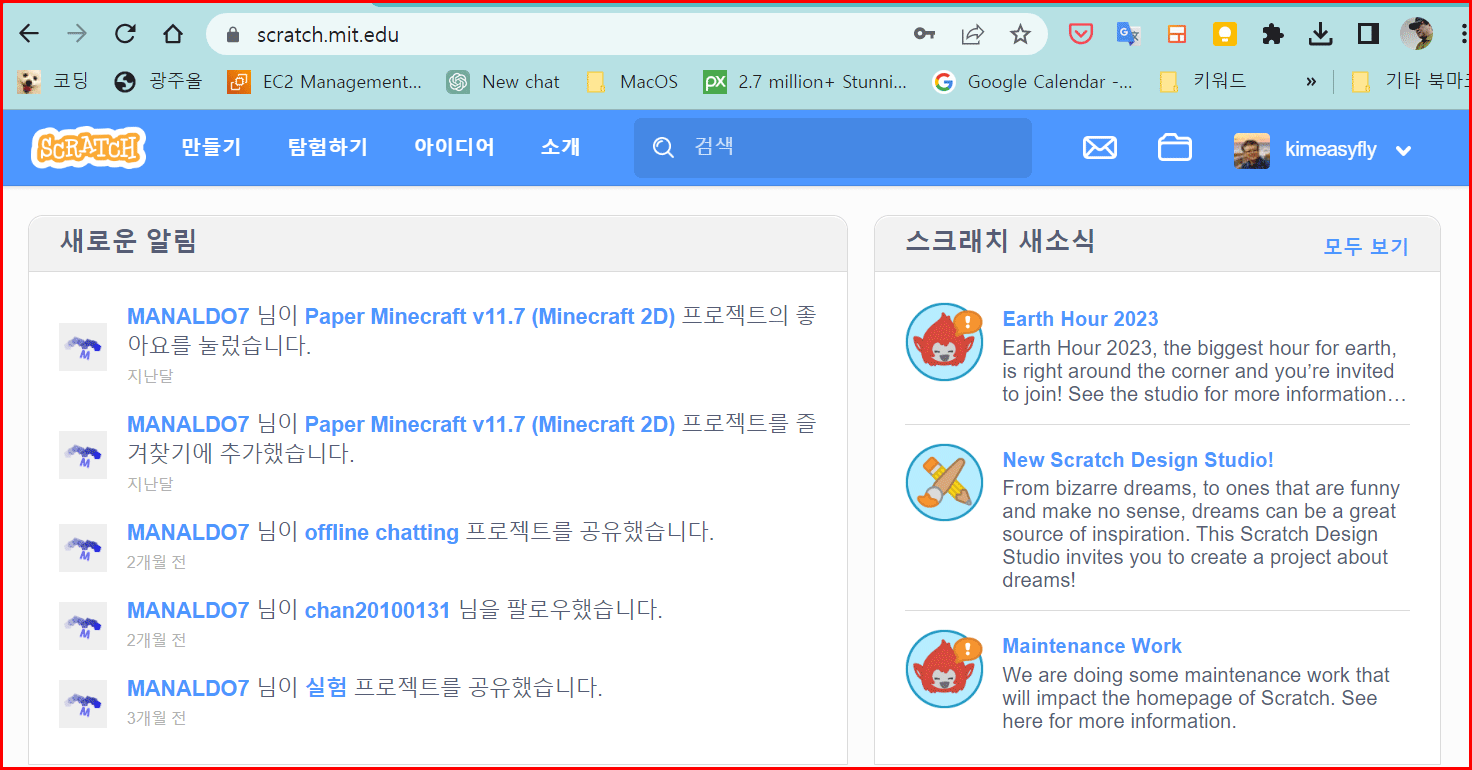
Task: Open MANALDO7 in the 팔로우 notification
Action: [x=188, y=610]
